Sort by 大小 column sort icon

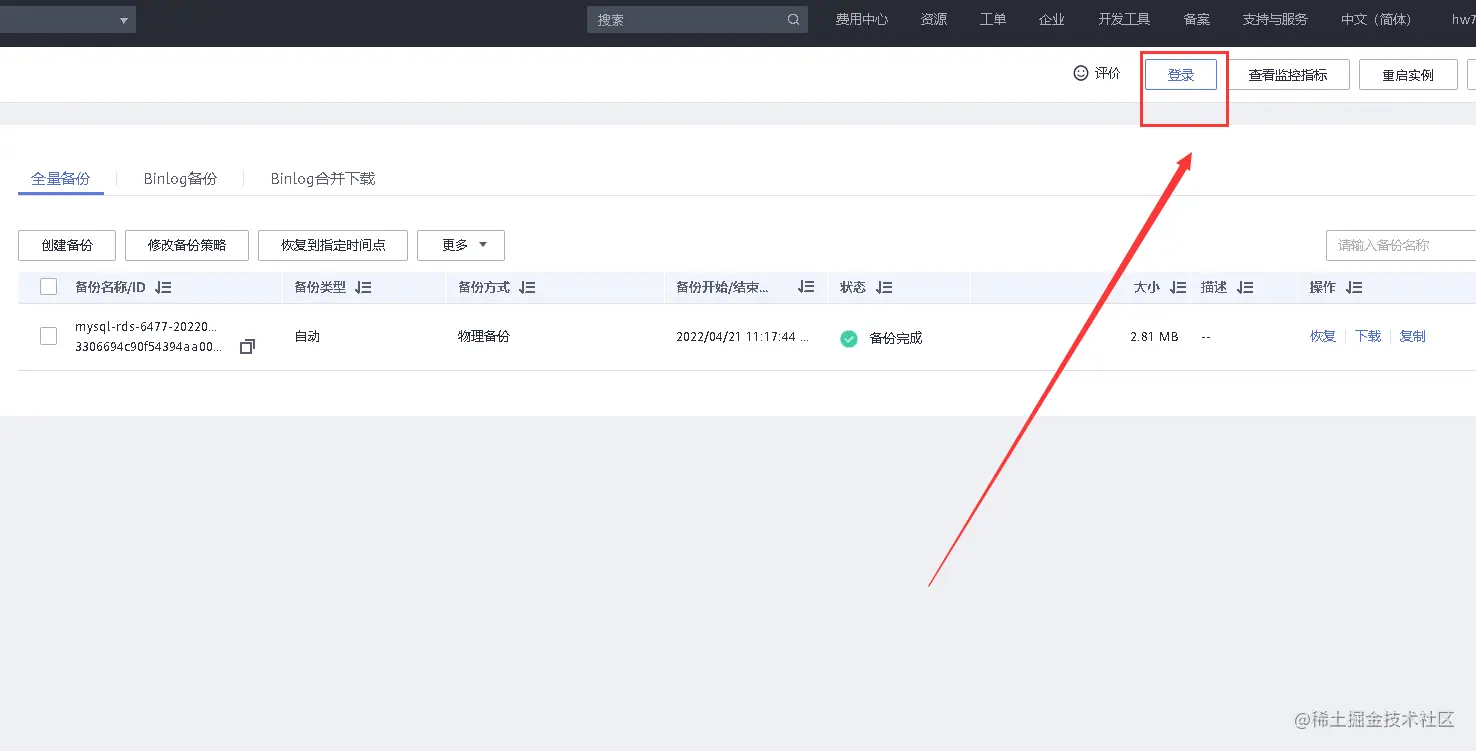coord(1177,287)
